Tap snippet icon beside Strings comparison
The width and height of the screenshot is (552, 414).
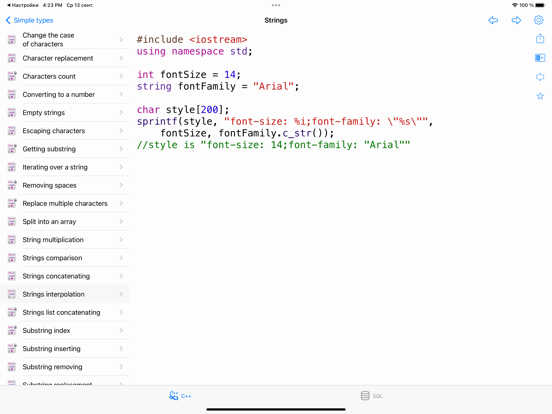pos(12,258)
